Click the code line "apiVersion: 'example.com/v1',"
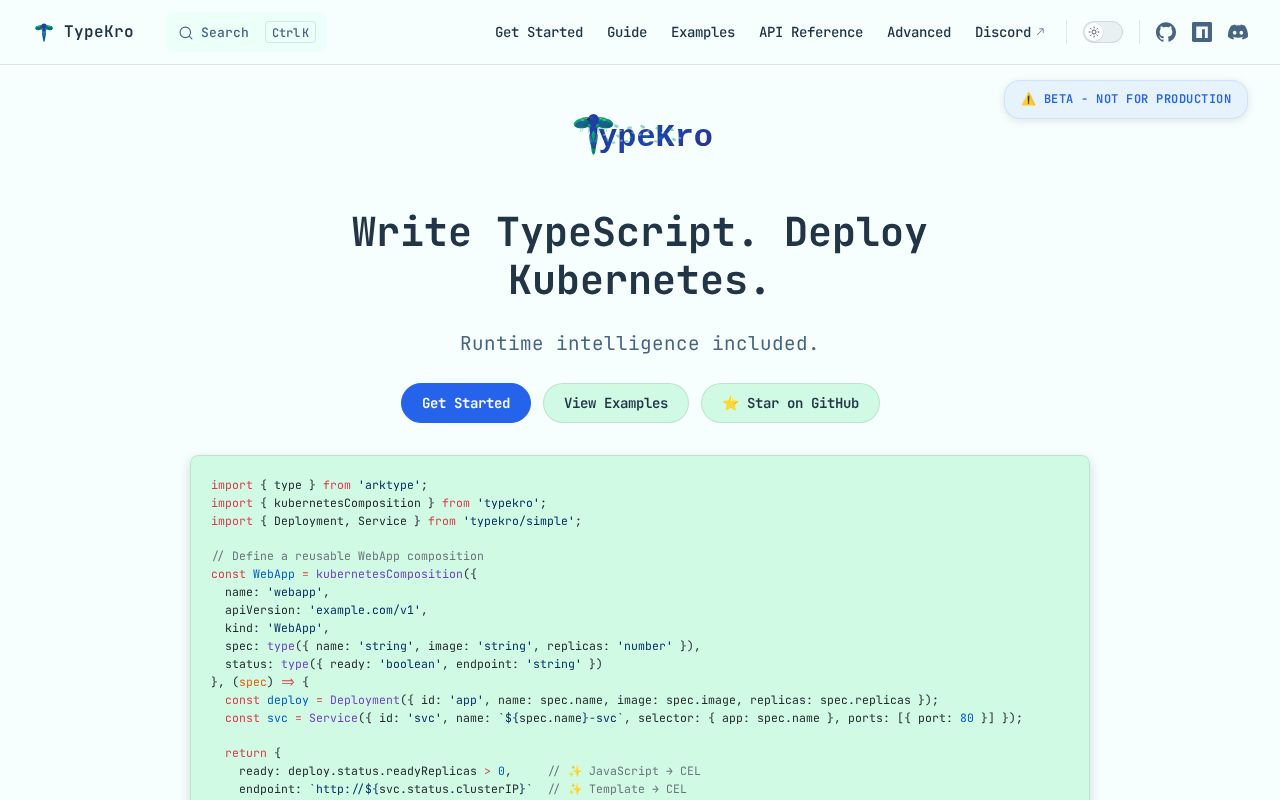1280x800 pixels. (326, 610)
